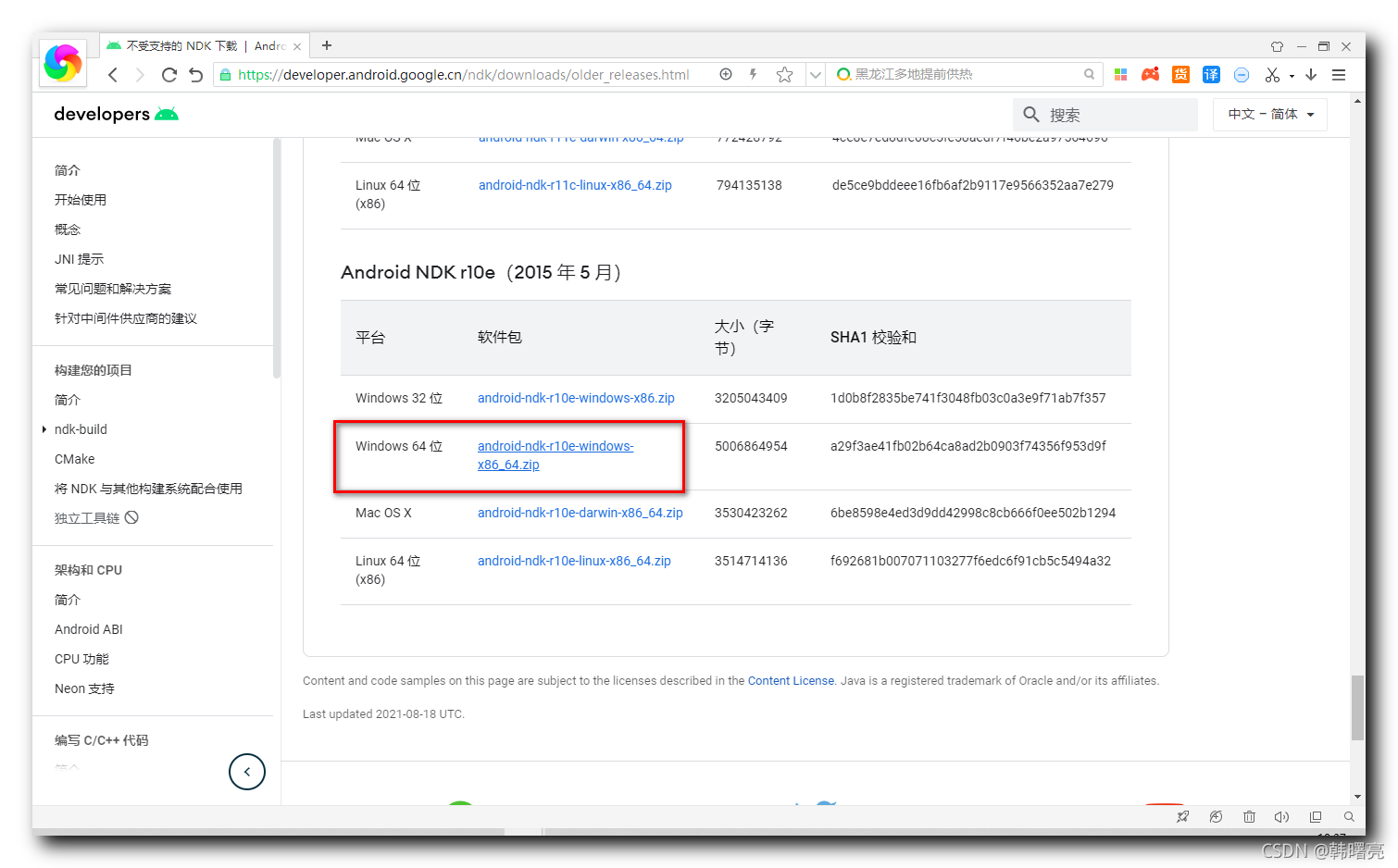Bookmark page with star icon
The width and height of the screenshot is (1398, 868).
click(x=784, y=75)
